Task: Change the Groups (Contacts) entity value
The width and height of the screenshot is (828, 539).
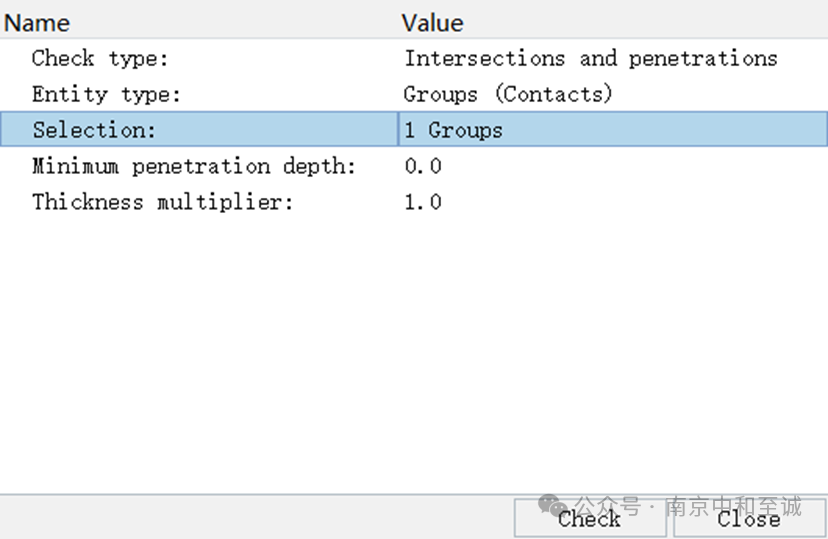Action: coord(613,94)
